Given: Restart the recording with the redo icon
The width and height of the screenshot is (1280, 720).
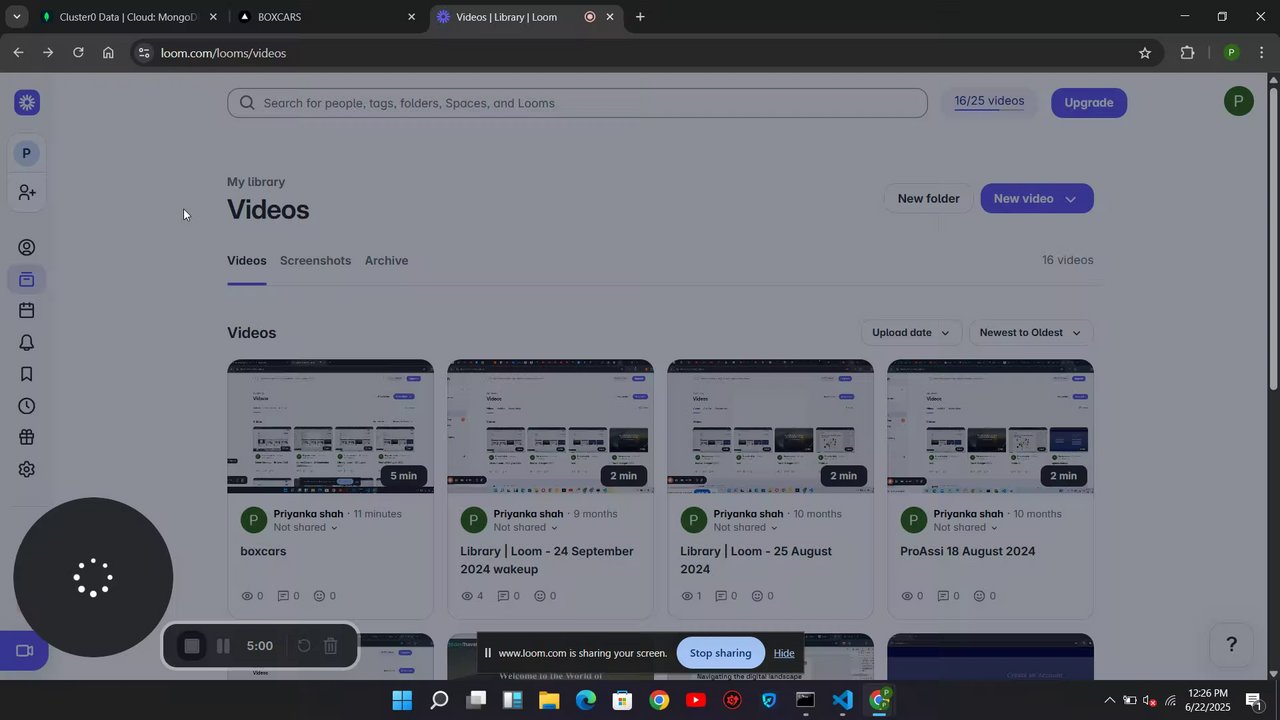Looking at the screenshot, I should pos(304,646).
